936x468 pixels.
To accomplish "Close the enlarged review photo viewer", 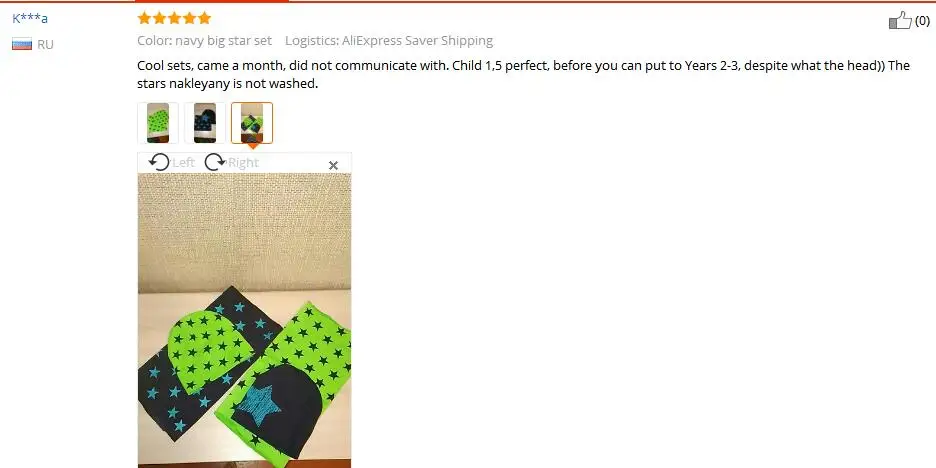I will coord(334,165).
